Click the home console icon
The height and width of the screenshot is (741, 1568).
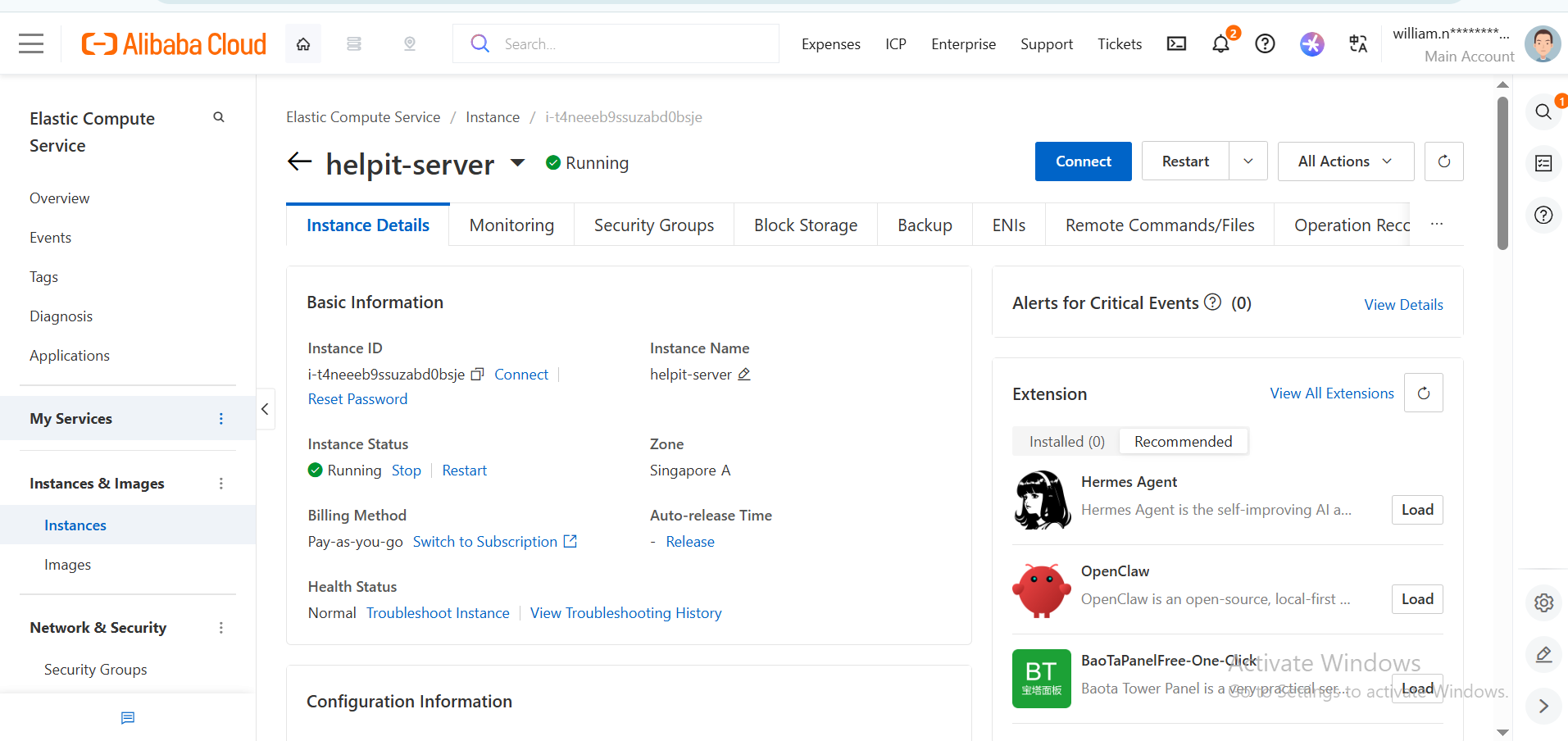click(303, 43)
